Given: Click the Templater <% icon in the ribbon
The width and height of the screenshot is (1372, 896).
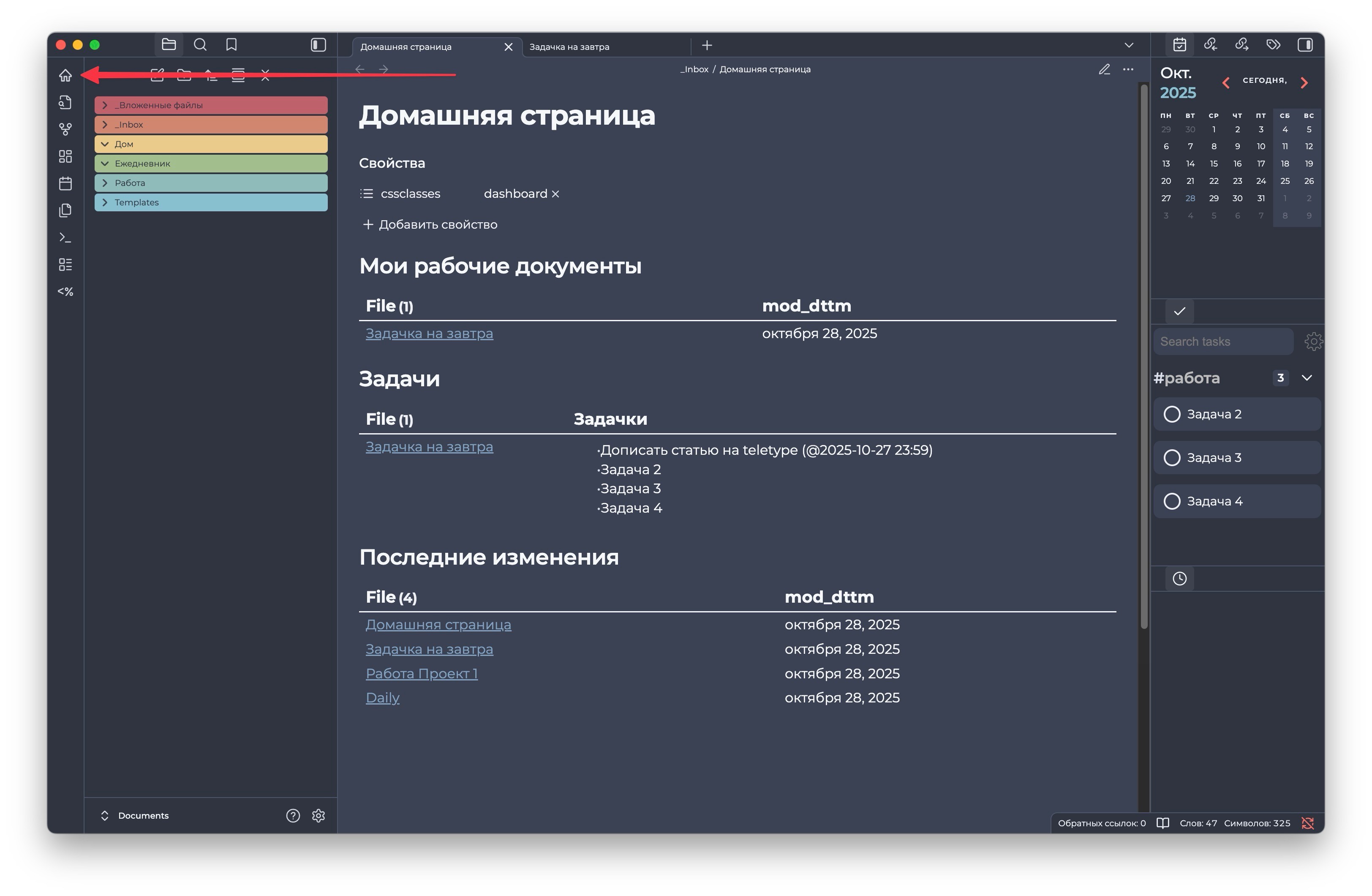Looking at the screenshot, I should pyautogui.click(x=65, y=291).
